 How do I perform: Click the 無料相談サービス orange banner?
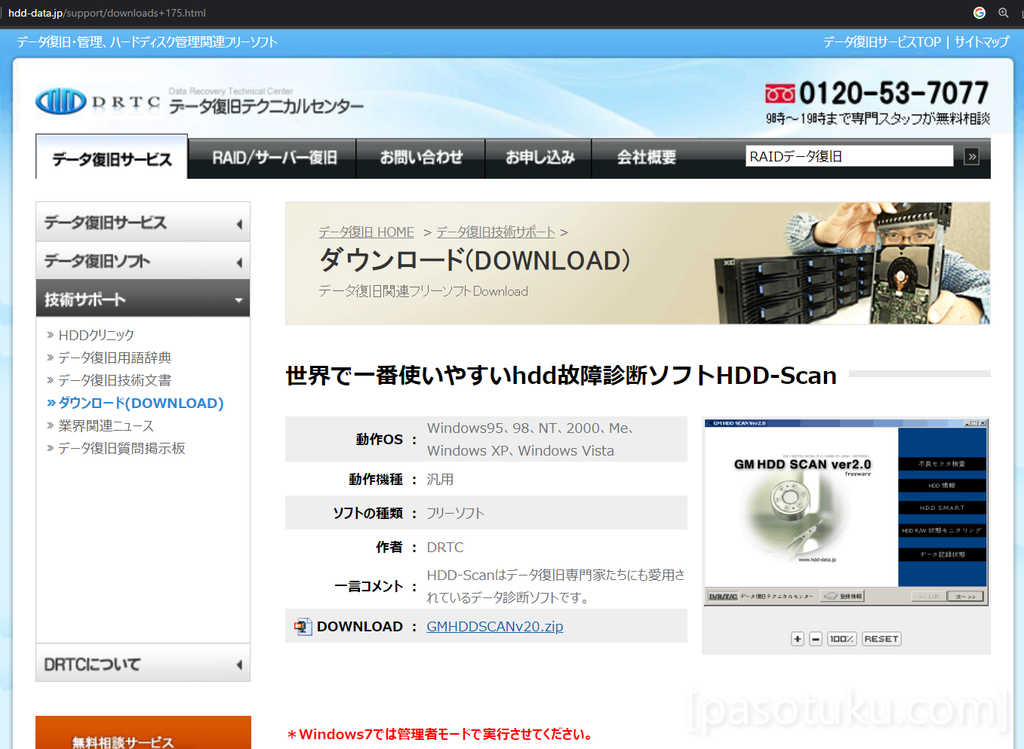(x=143, y=733)
